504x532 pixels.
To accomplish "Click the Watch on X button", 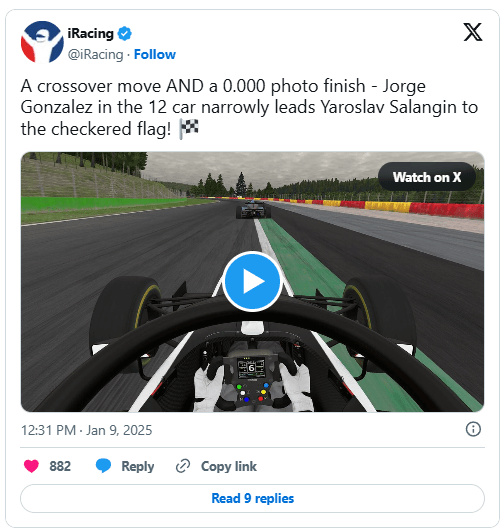I will pyautogui.click(x=427, y=177).
